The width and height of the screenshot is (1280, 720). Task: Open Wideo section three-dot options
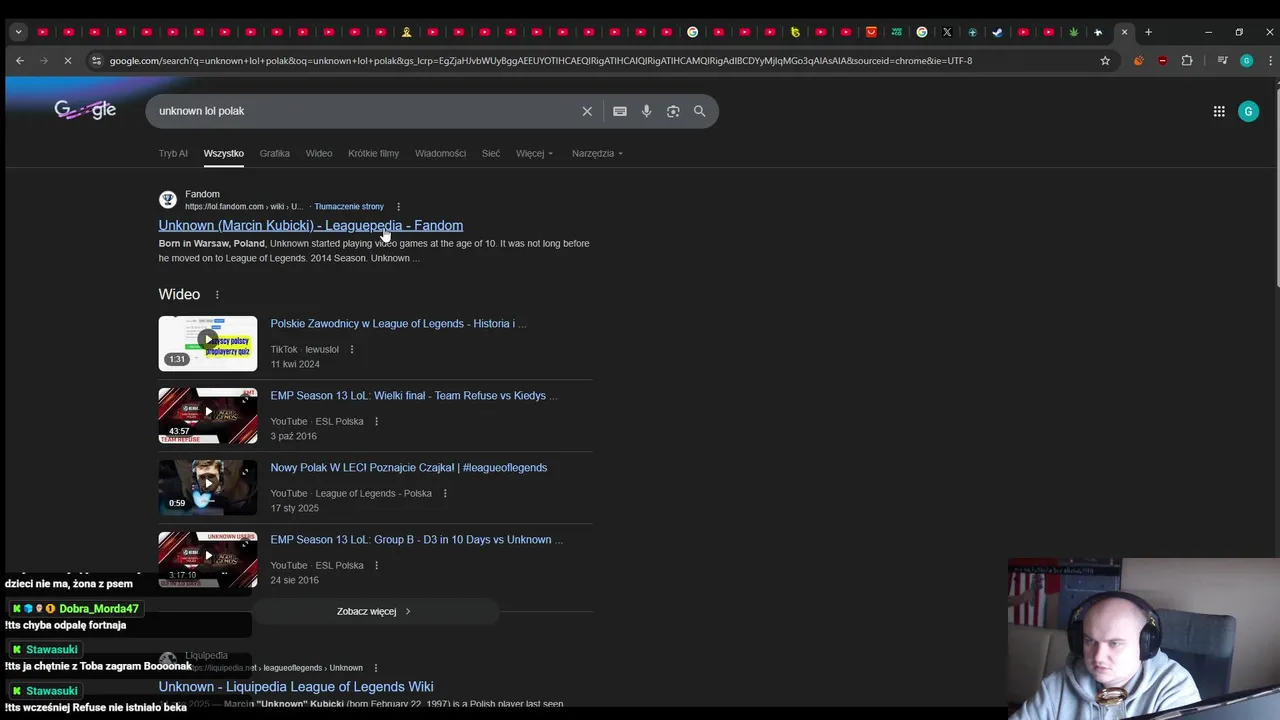coord(217,294)
